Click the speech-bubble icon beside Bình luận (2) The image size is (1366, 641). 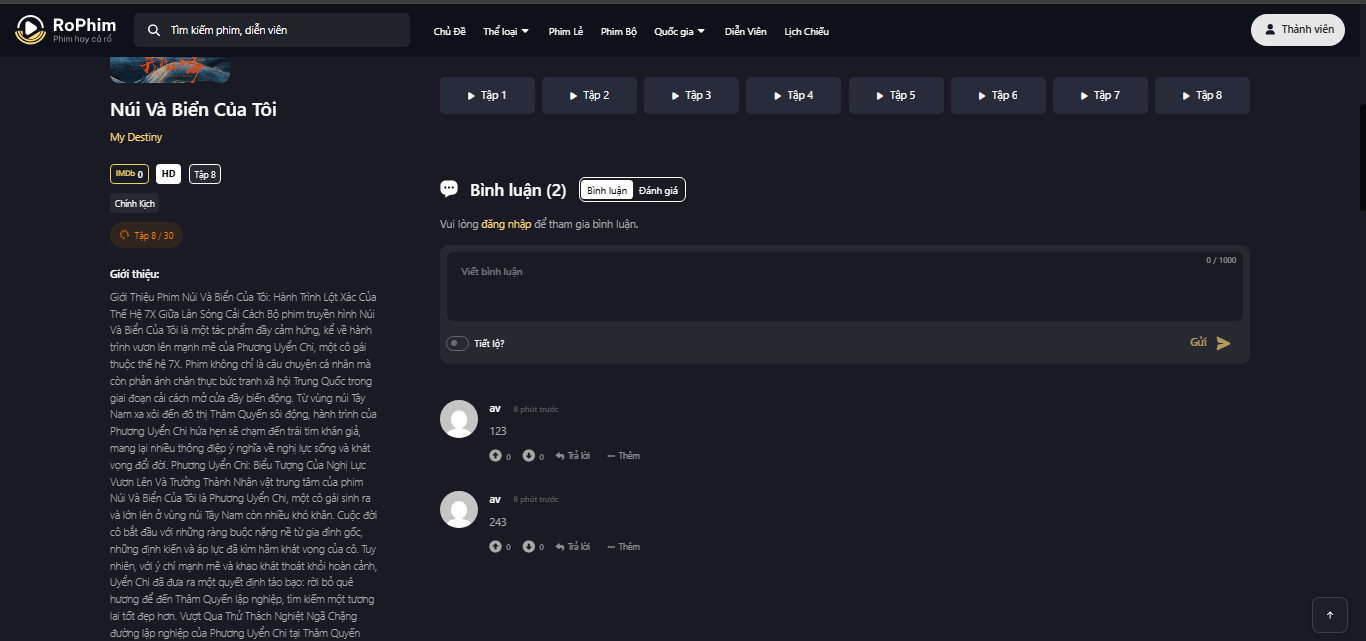(x=449, y=188)
